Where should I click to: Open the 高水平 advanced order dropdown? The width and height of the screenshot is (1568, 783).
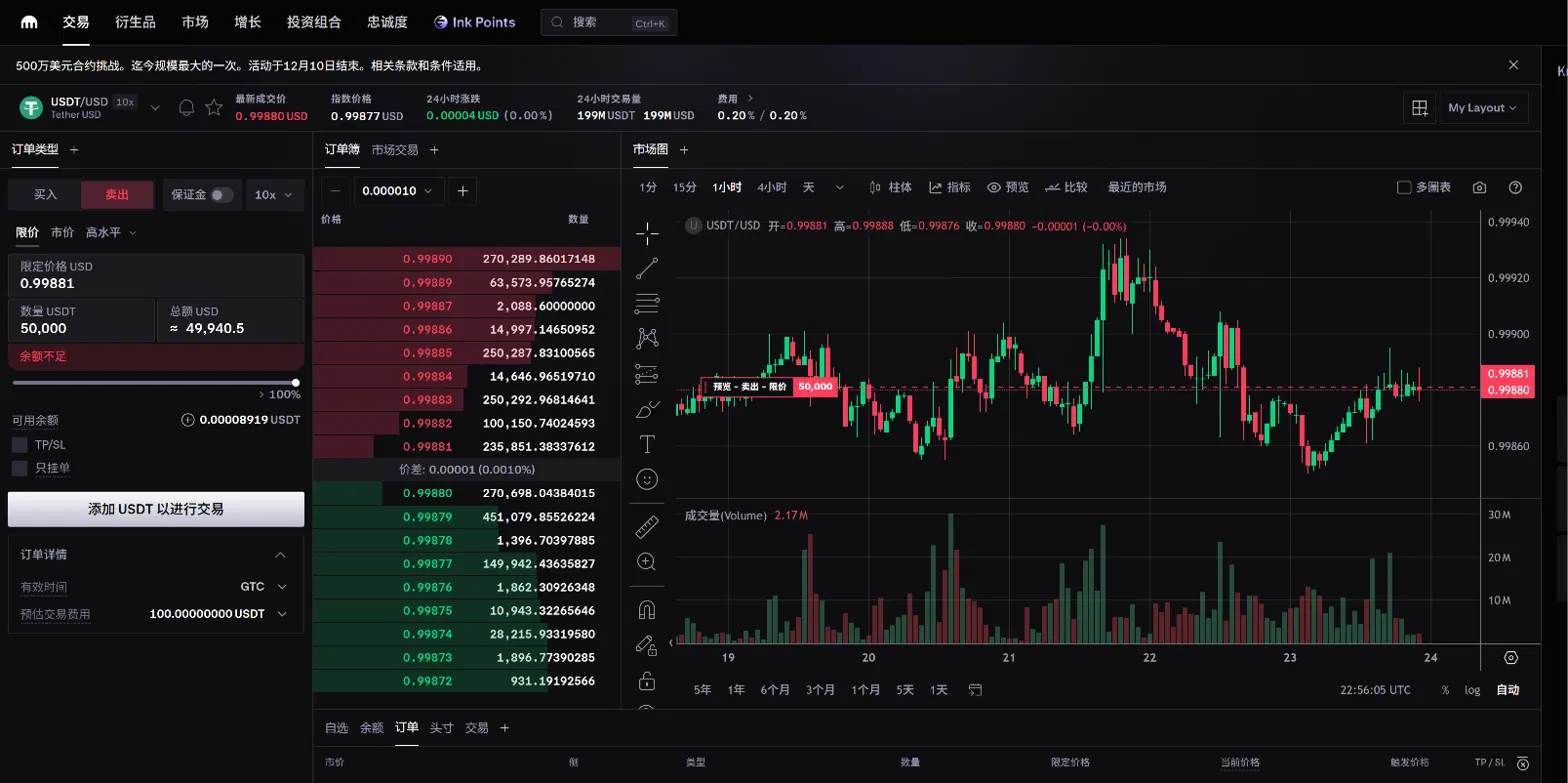[110, 232]
